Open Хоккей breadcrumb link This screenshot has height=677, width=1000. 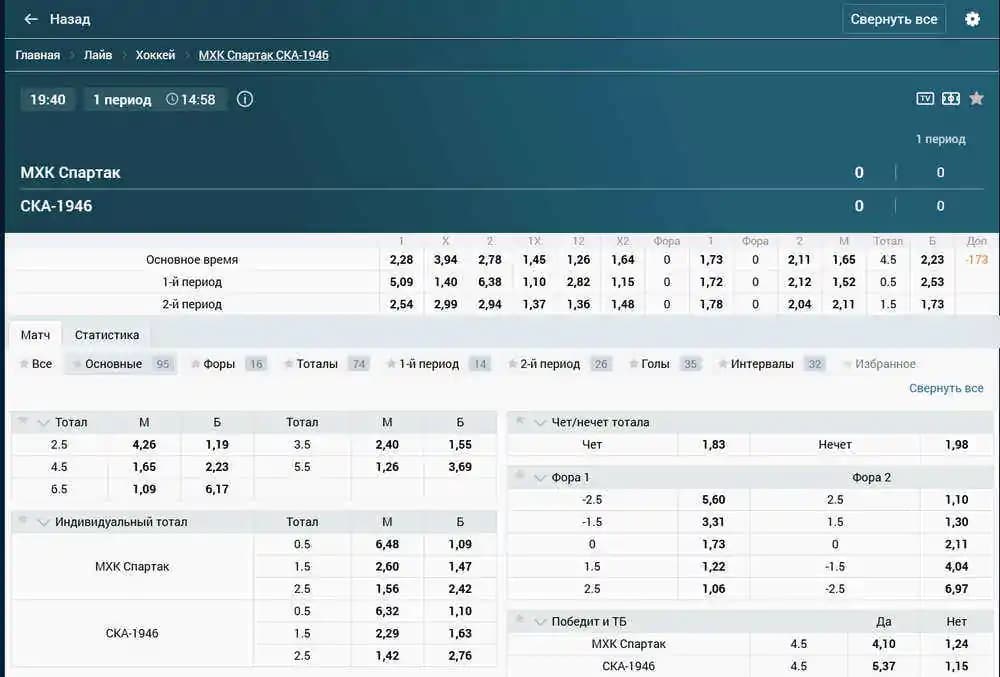[155, 55]
